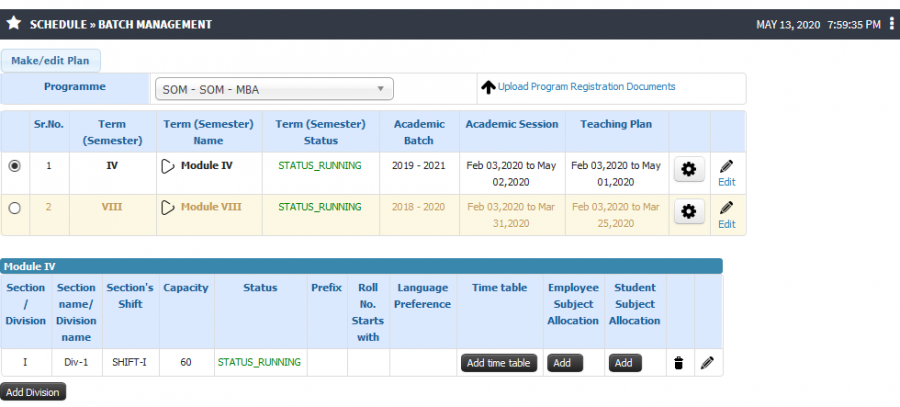This screenshot has height=407, width=900.
Task: Click Upload Program Registration Documents link
Action: pos(586,87)
